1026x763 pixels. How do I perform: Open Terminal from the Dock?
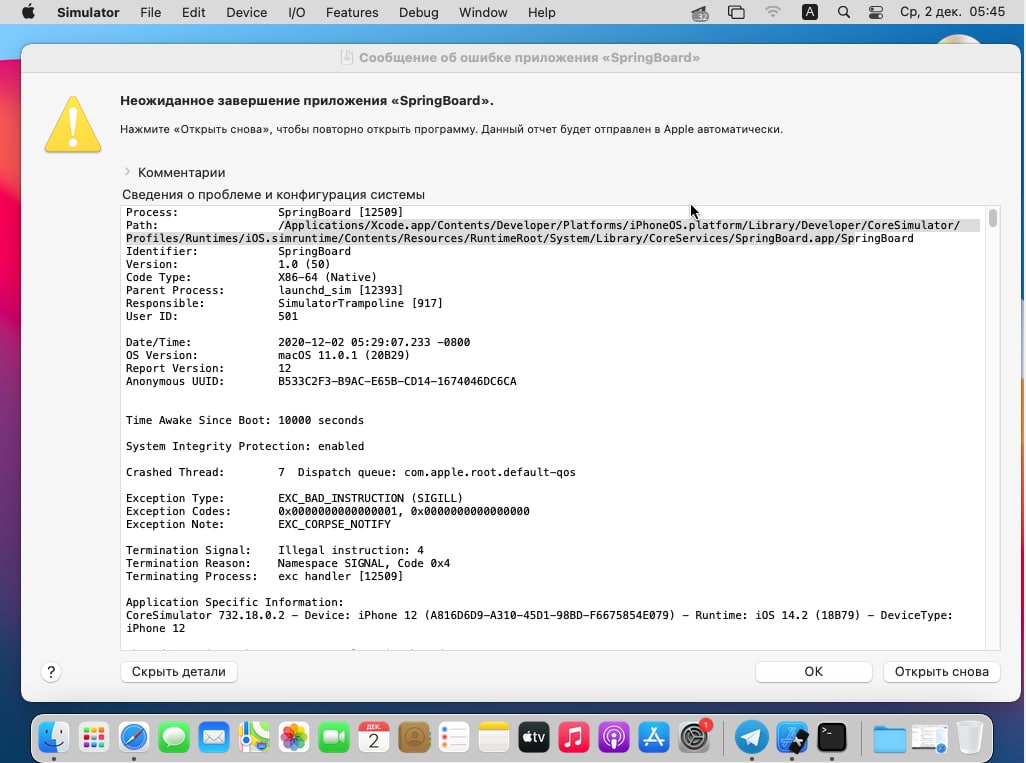[832, 737]
